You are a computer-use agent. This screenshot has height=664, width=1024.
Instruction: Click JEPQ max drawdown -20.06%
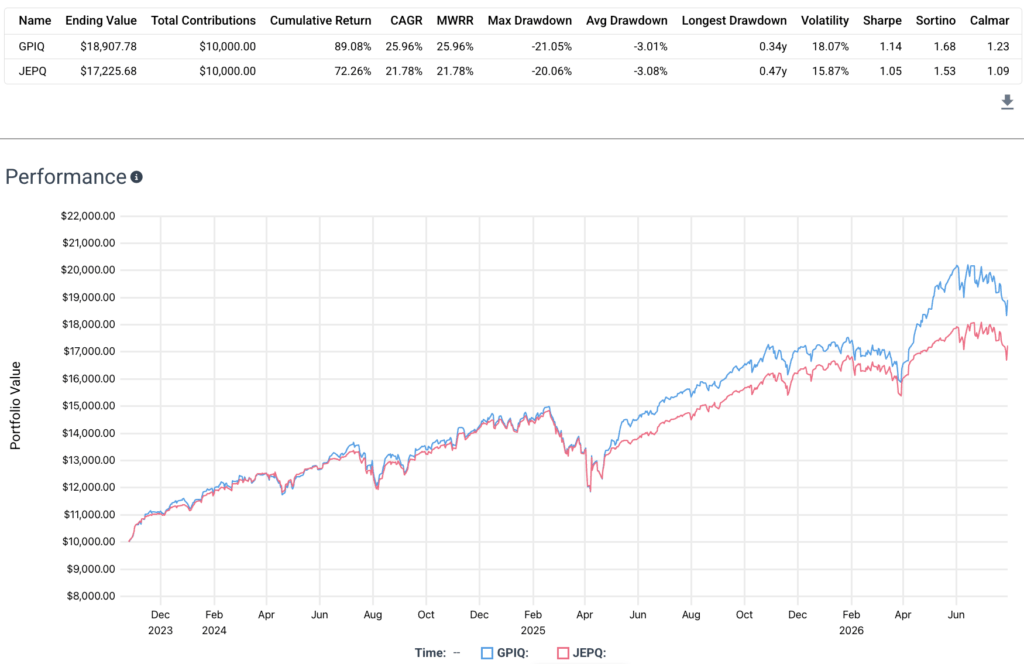[x=551, y=71]
